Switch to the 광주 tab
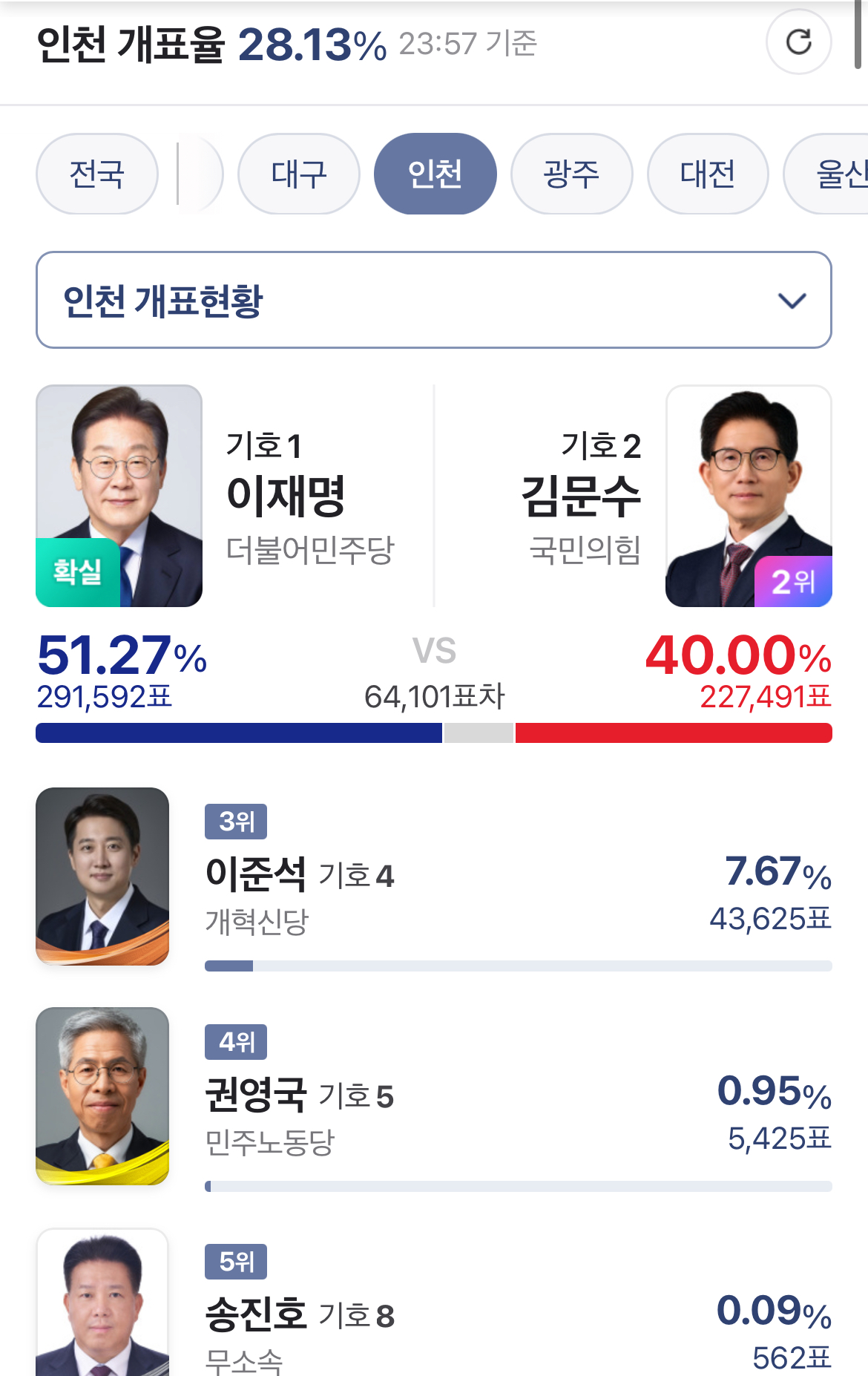Image resolution: width=868 pixels, height=1376 pixels. point(571,174)
